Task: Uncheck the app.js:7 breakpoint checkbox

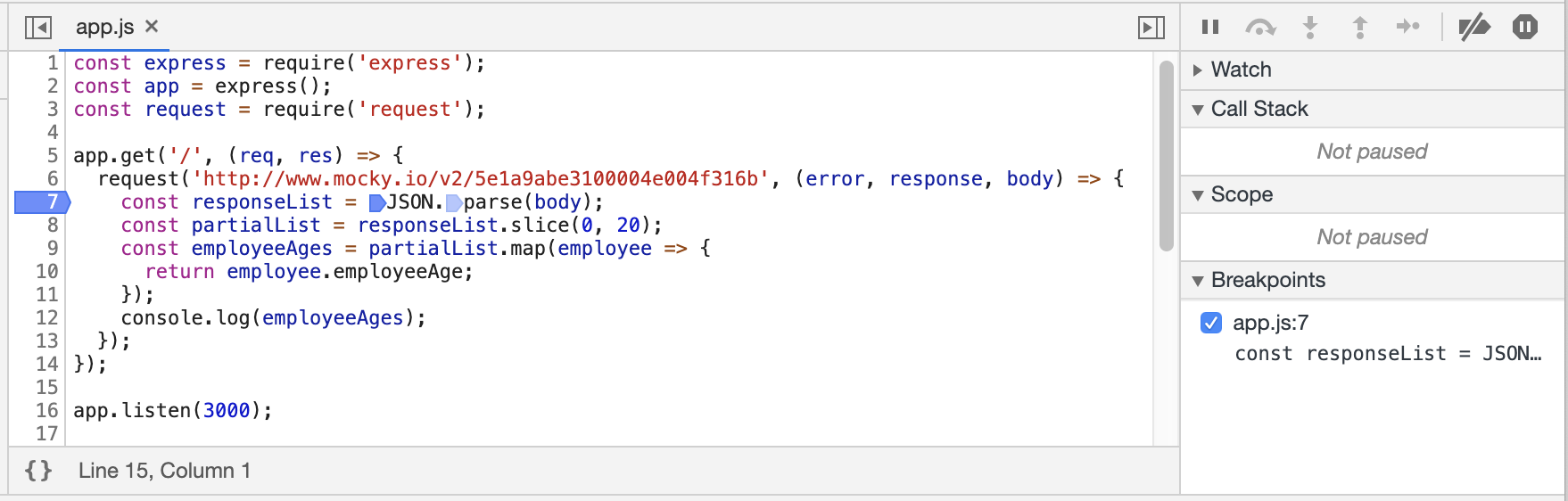Action: (1211, 323)
